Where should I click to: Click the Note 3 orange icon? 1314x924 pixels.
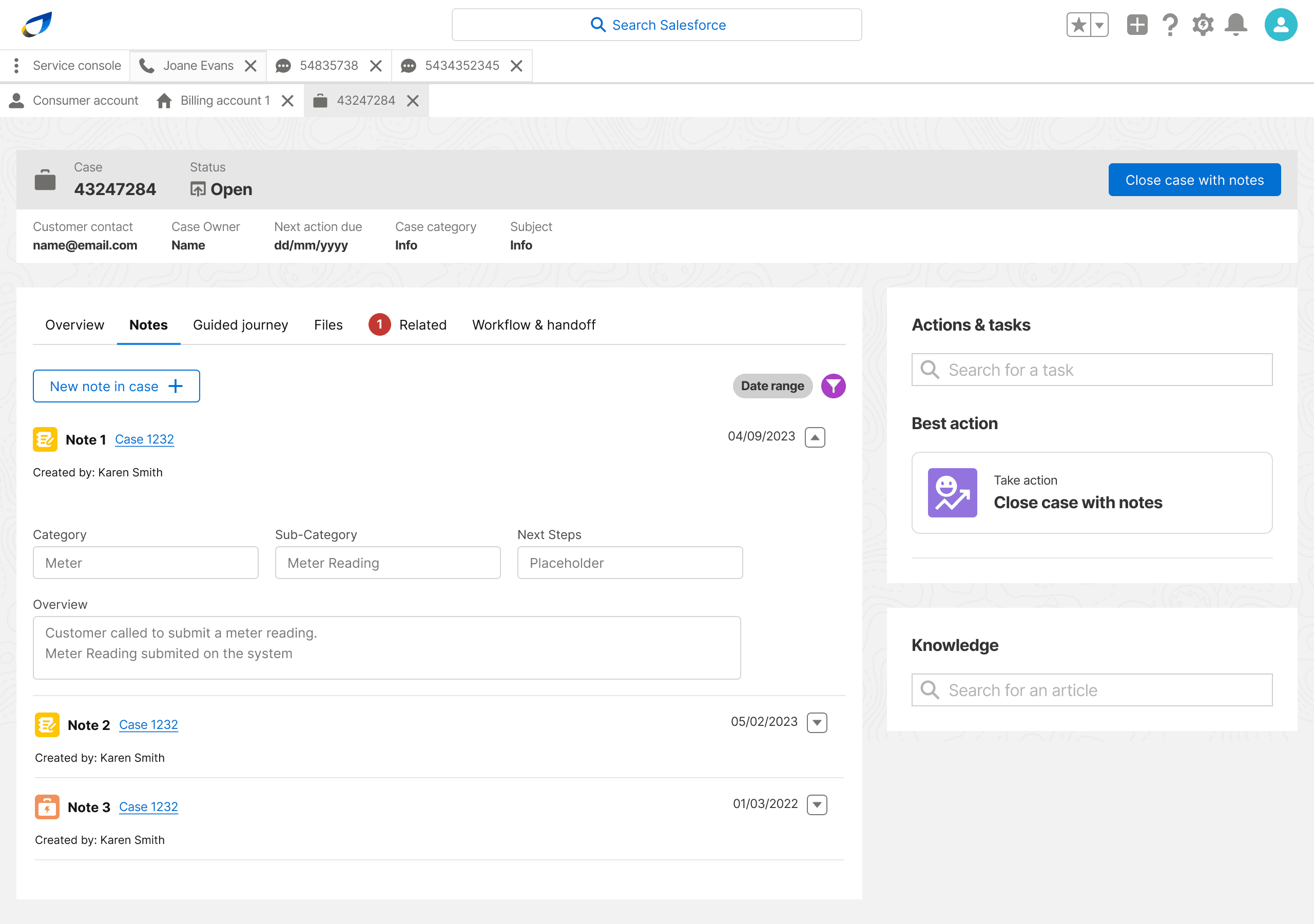click(47, 806)
